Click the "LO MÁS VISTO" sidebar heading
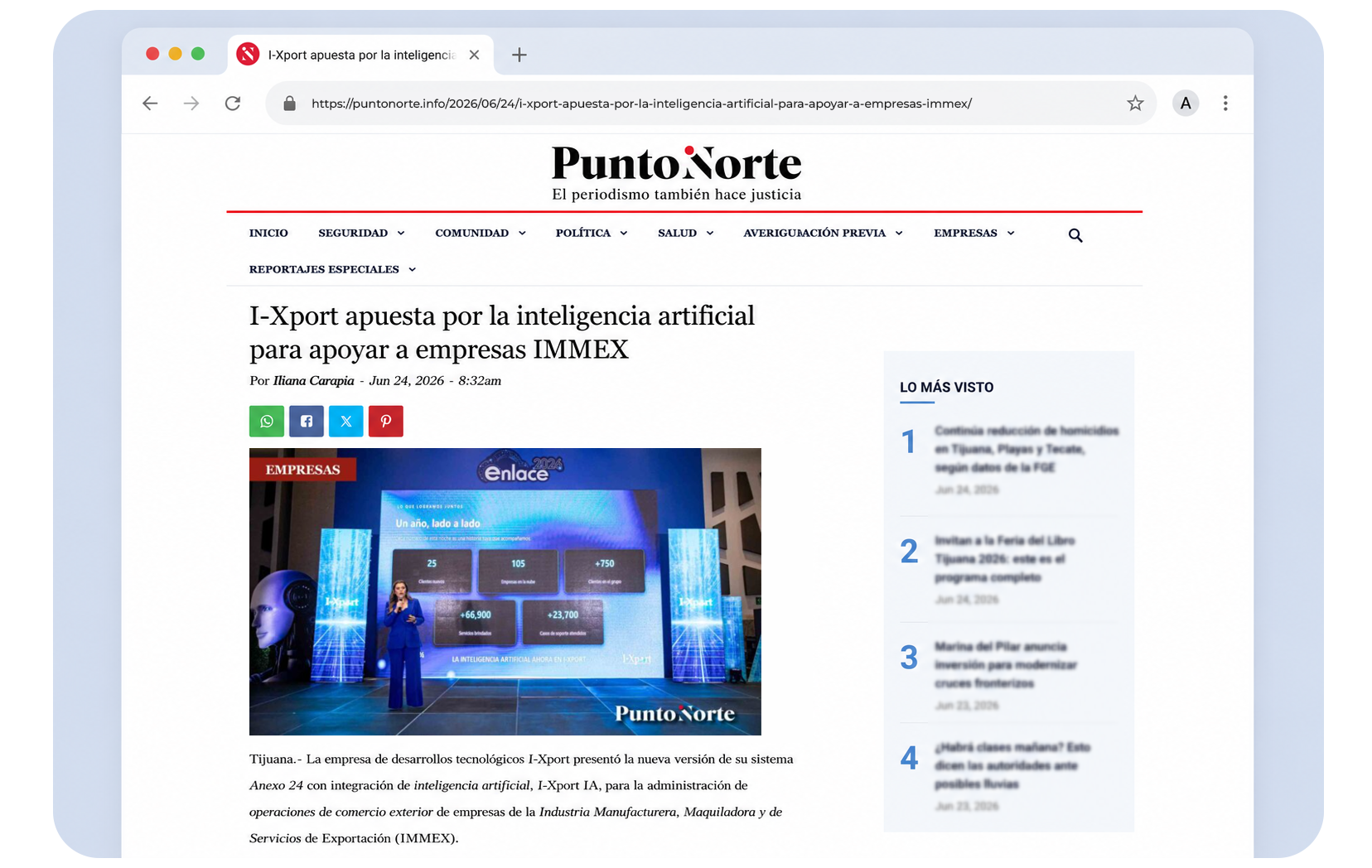 pyautogui.click(x=947, y=388)
